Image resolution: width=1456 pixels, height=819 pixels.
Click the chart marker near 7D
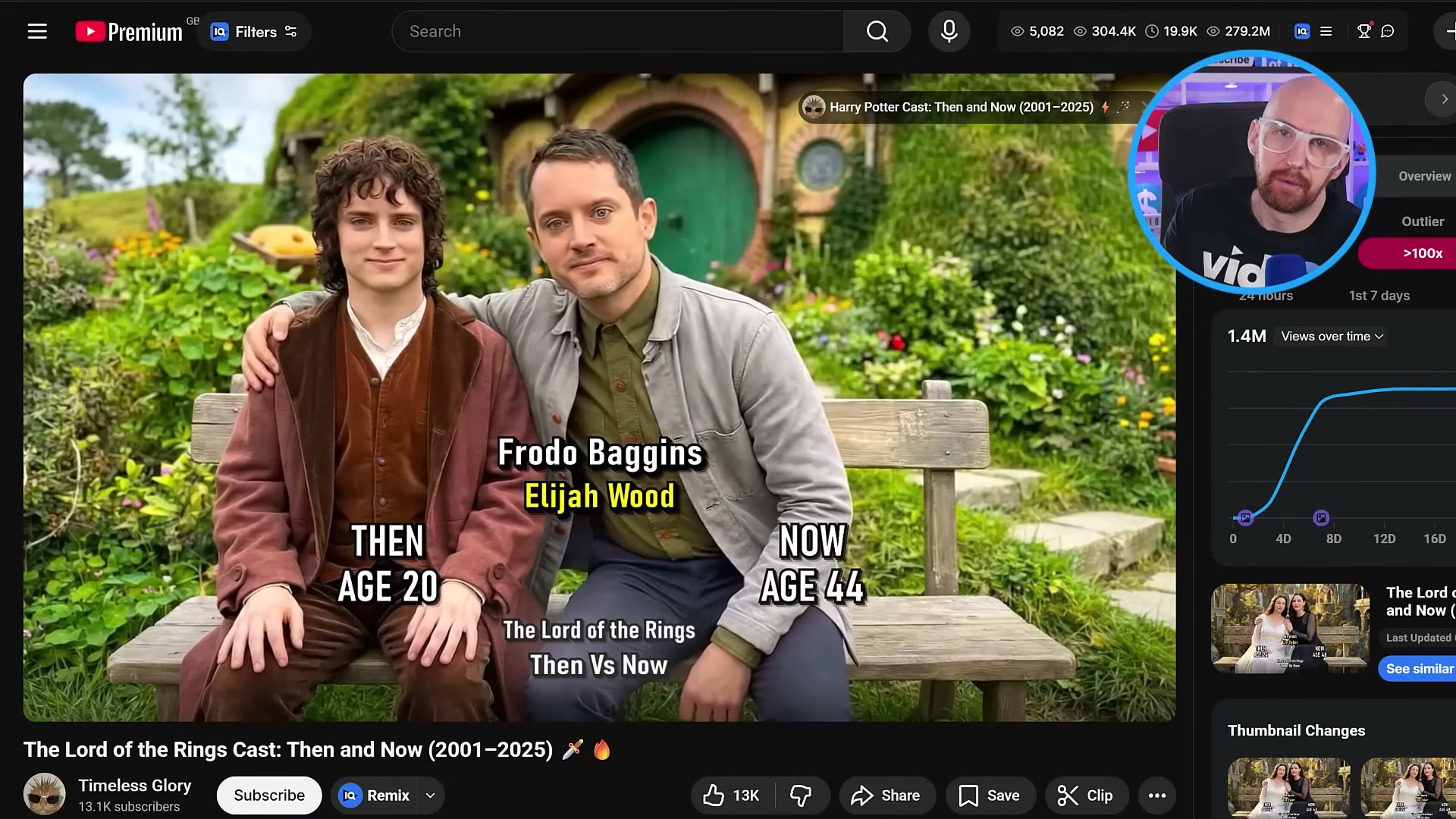click(1321, 518)
